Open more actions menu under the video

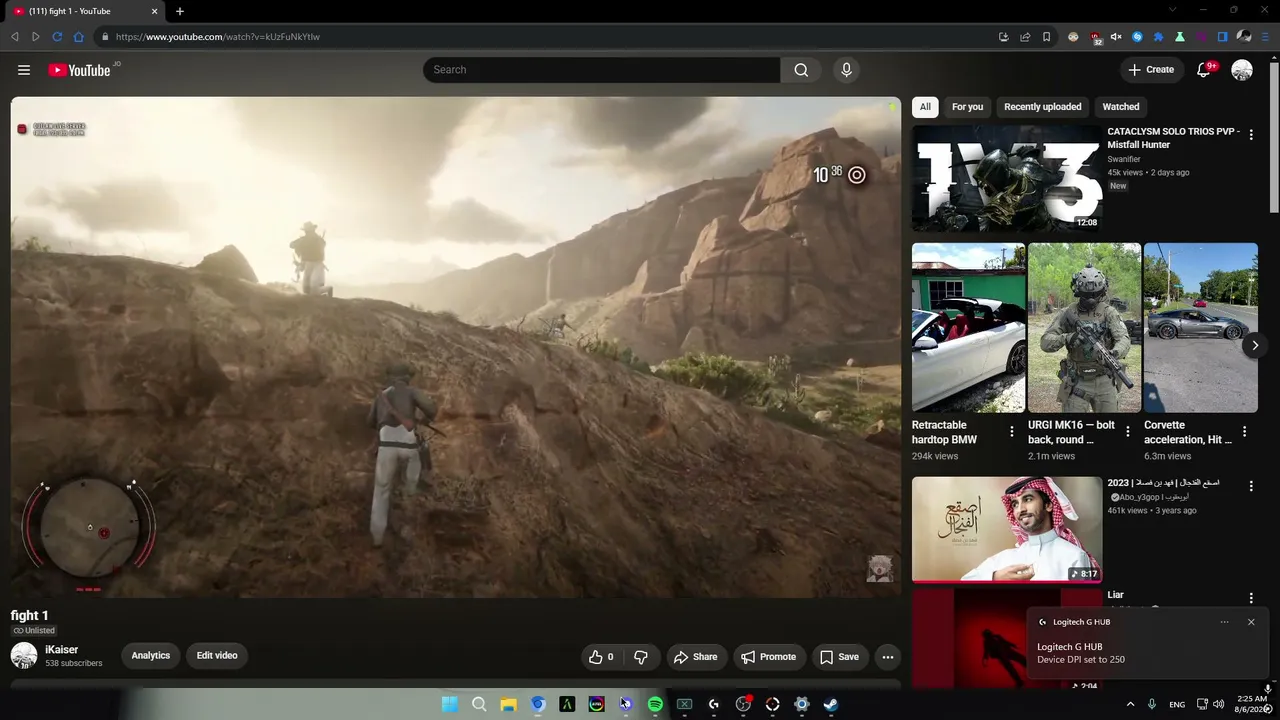[x=888, y=657]
